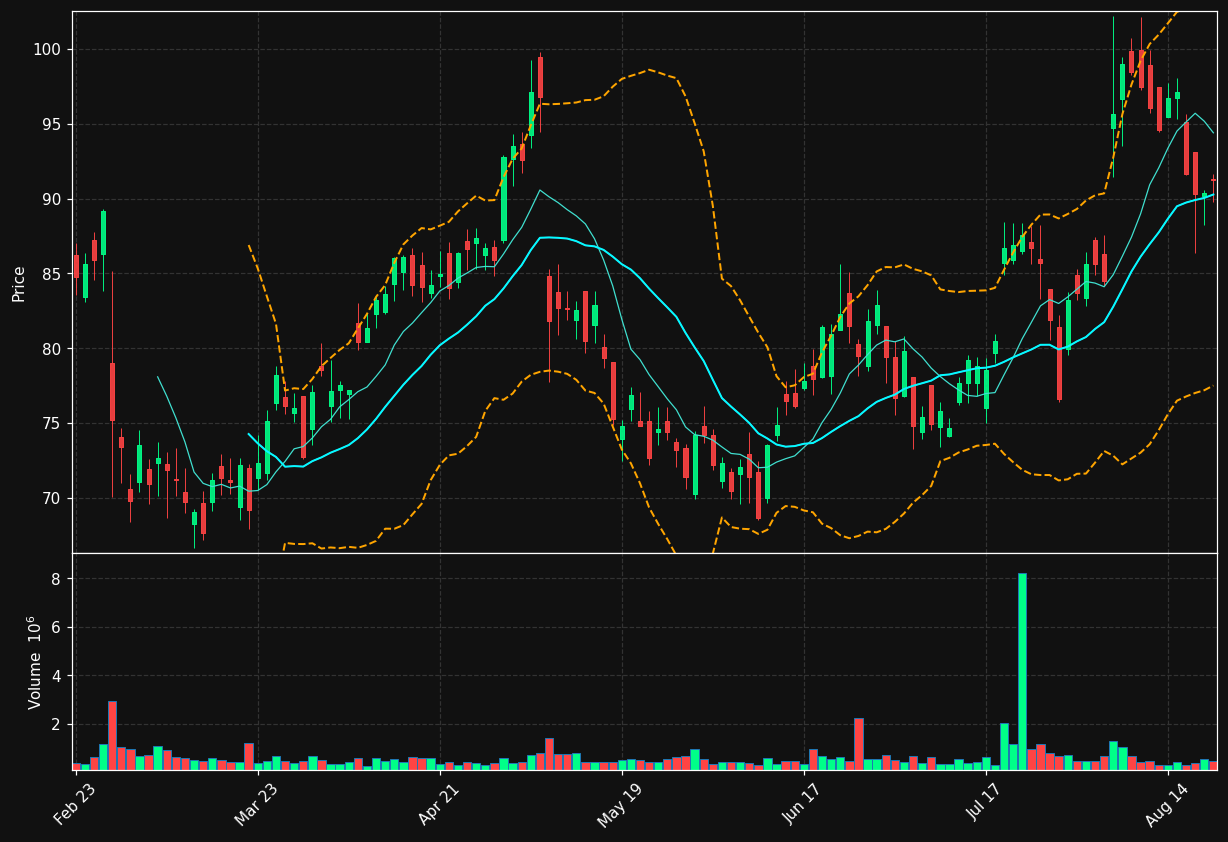The height and width of the screenshot is (842, 1228).
Task: Click the Jun 17 date label
Action: pos(802,805)
